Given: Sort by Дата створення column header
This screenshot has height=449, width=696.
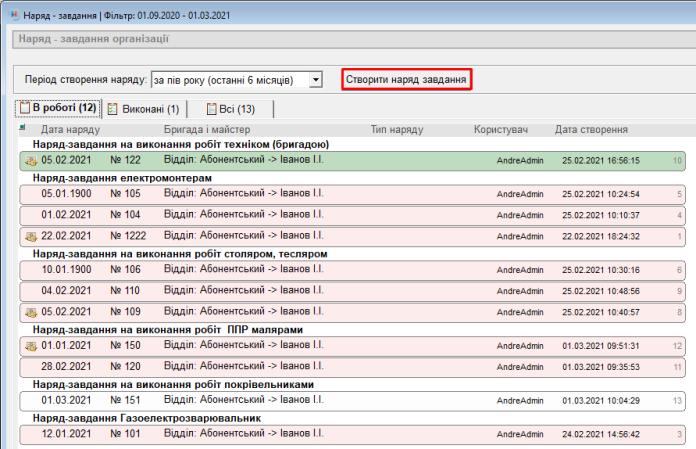Looking at the screenshot, I should click(x=591, y=130).
